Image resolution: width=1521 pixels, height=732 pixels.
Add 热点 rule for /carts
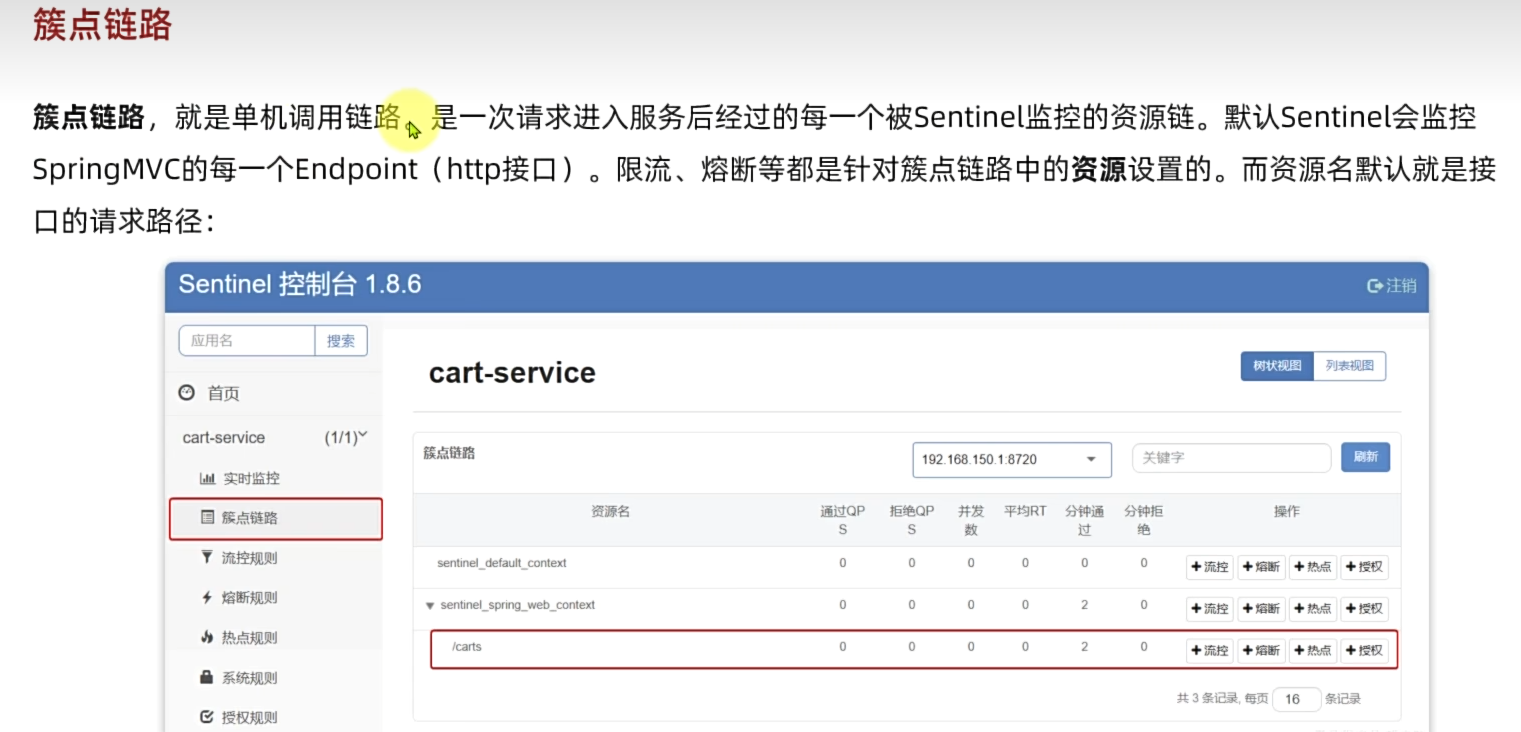1312,650
